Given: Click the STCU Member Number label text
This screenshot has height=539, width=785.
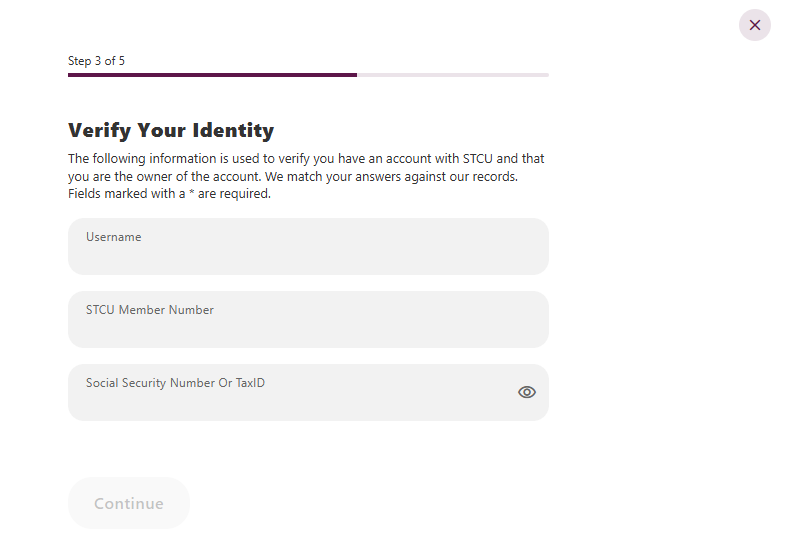Looking at the screenshot, I should point(150,310).
